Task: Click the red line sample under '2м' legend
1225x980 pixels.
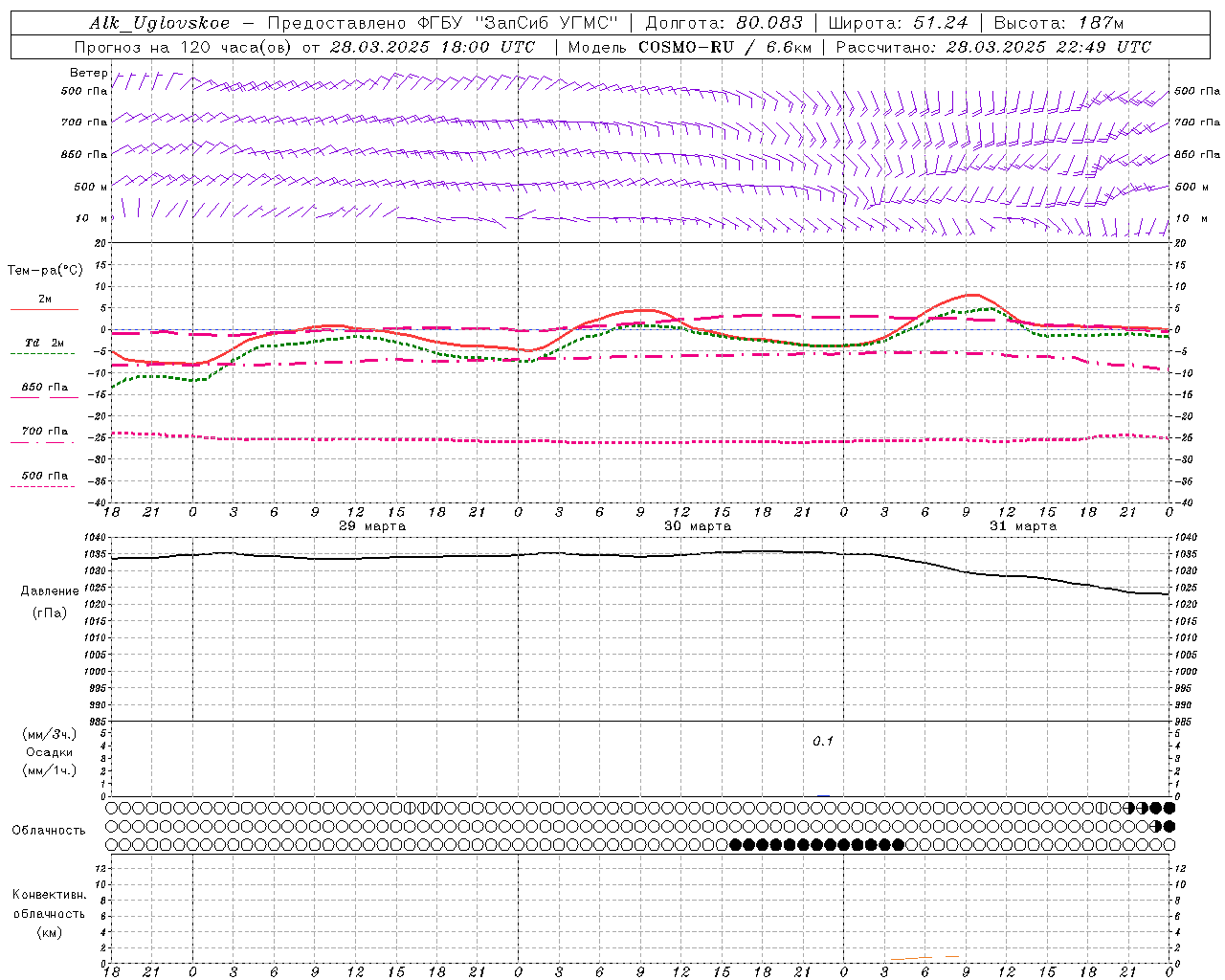Action: click(x=44, y=310)
